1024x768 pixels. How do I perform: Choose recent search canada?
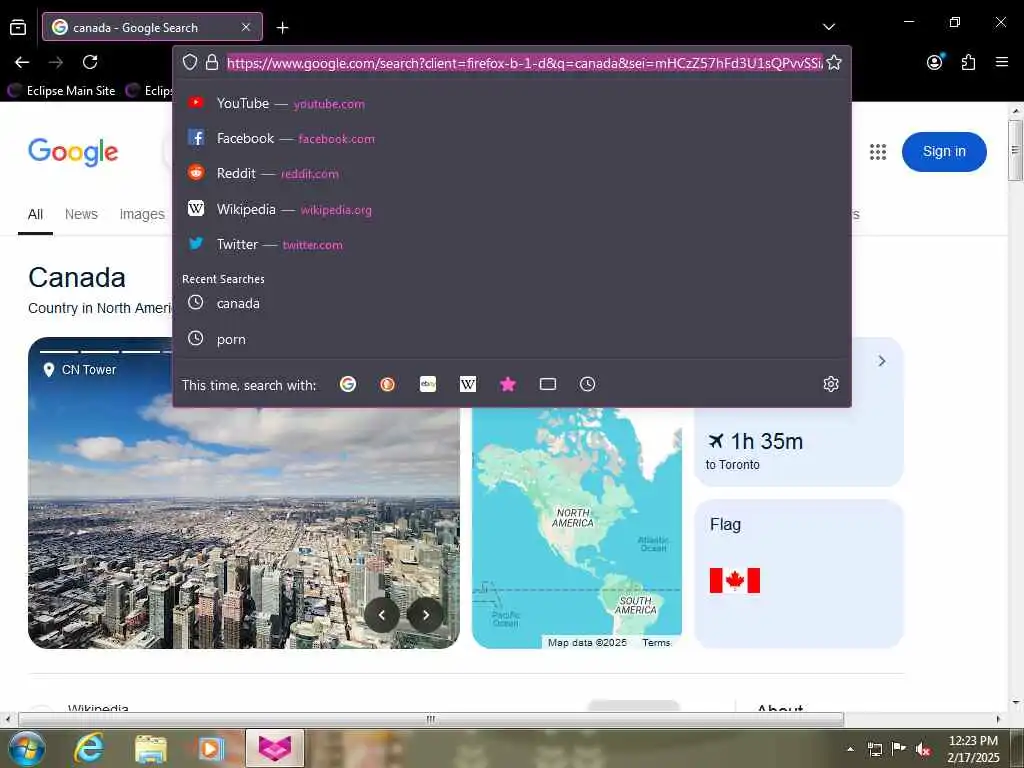coord(512,303)
